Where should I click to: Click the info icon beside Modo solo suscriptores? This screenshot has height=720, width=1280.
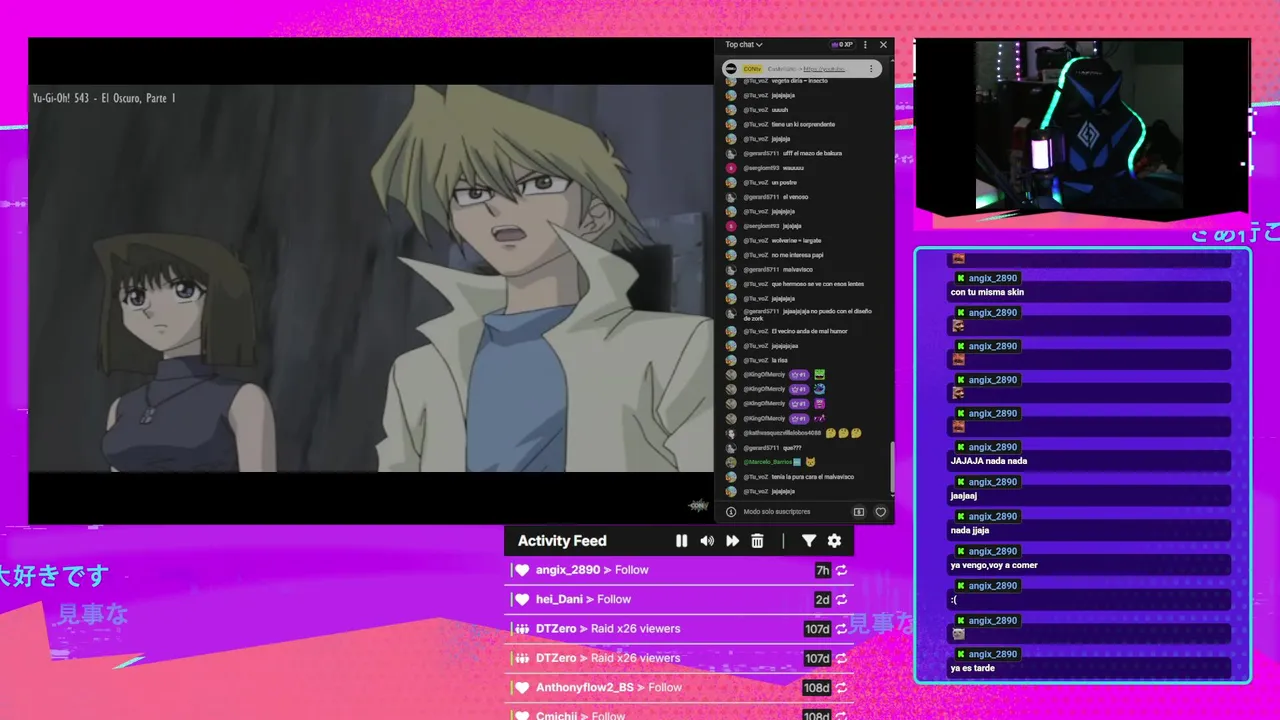tap(731, 512)
